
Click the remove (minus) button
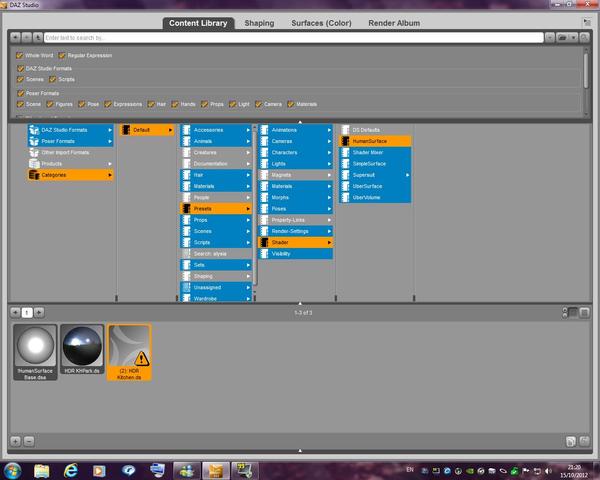[29, 441]
